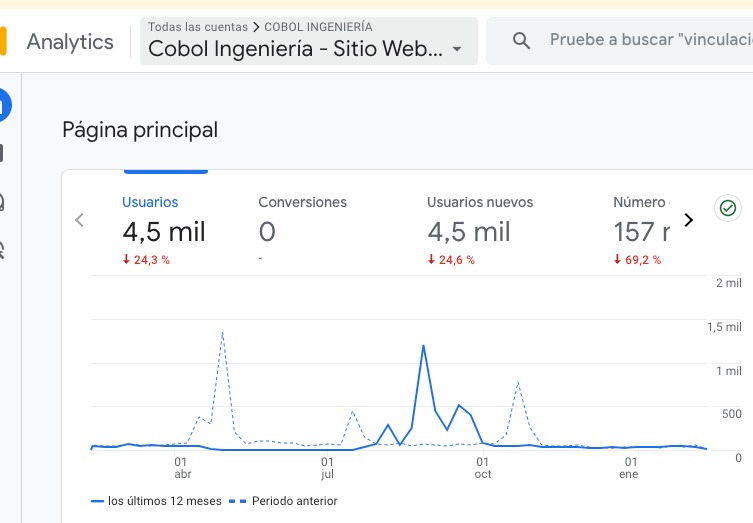This screenshot has height=523, width=753.
Task: Select the Usuarios nuevos metric tab
Action: click(x=480, y=230)
